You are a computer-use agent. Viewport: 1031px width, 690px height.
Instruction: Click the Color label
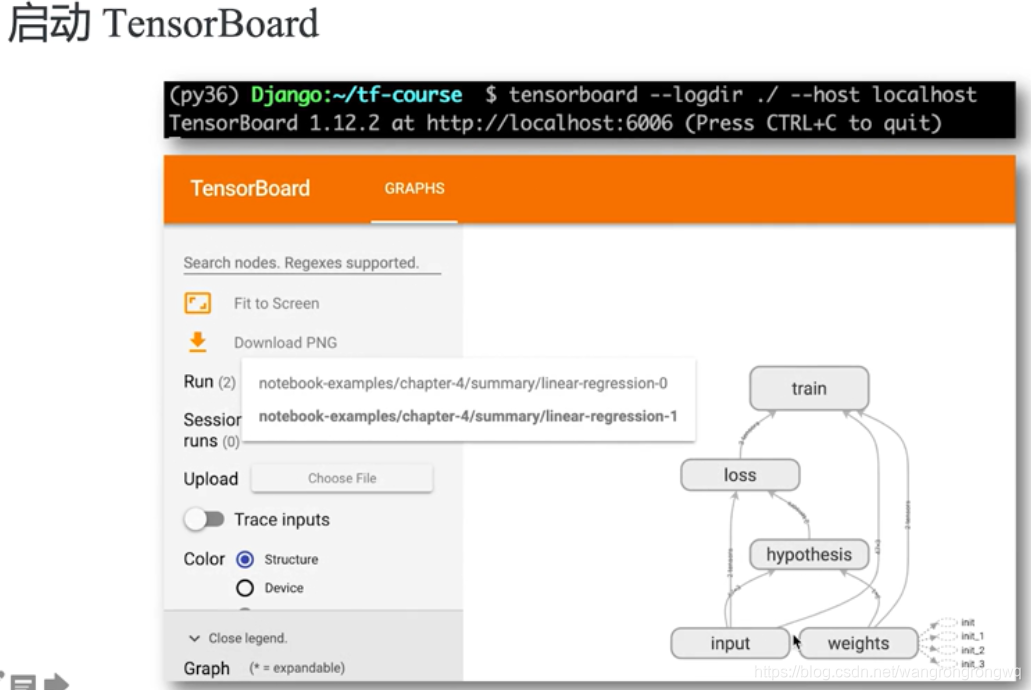204,559
